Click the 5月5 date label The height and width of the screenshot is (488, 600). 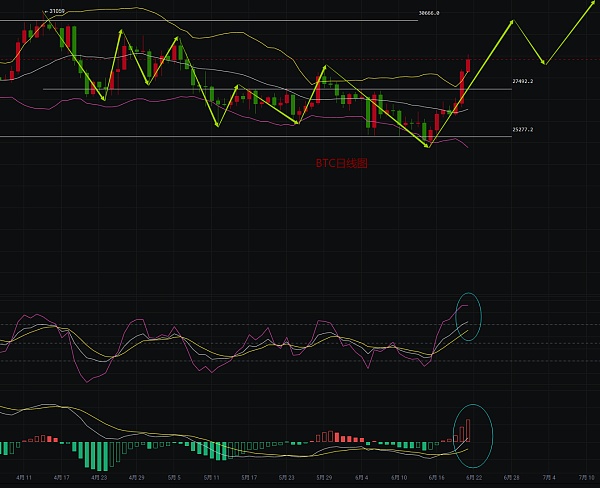tap(174, 477)
